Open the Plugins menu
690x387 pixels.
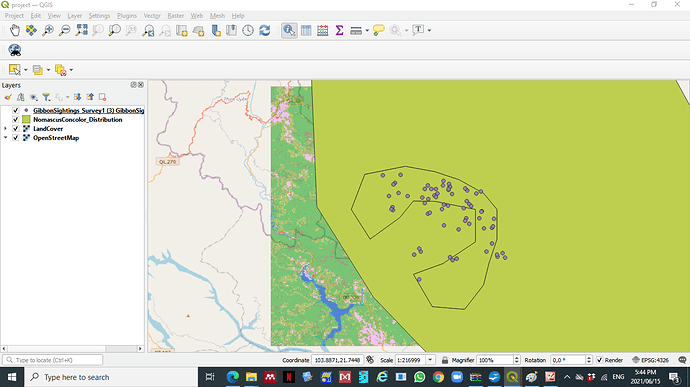(127, 16)
